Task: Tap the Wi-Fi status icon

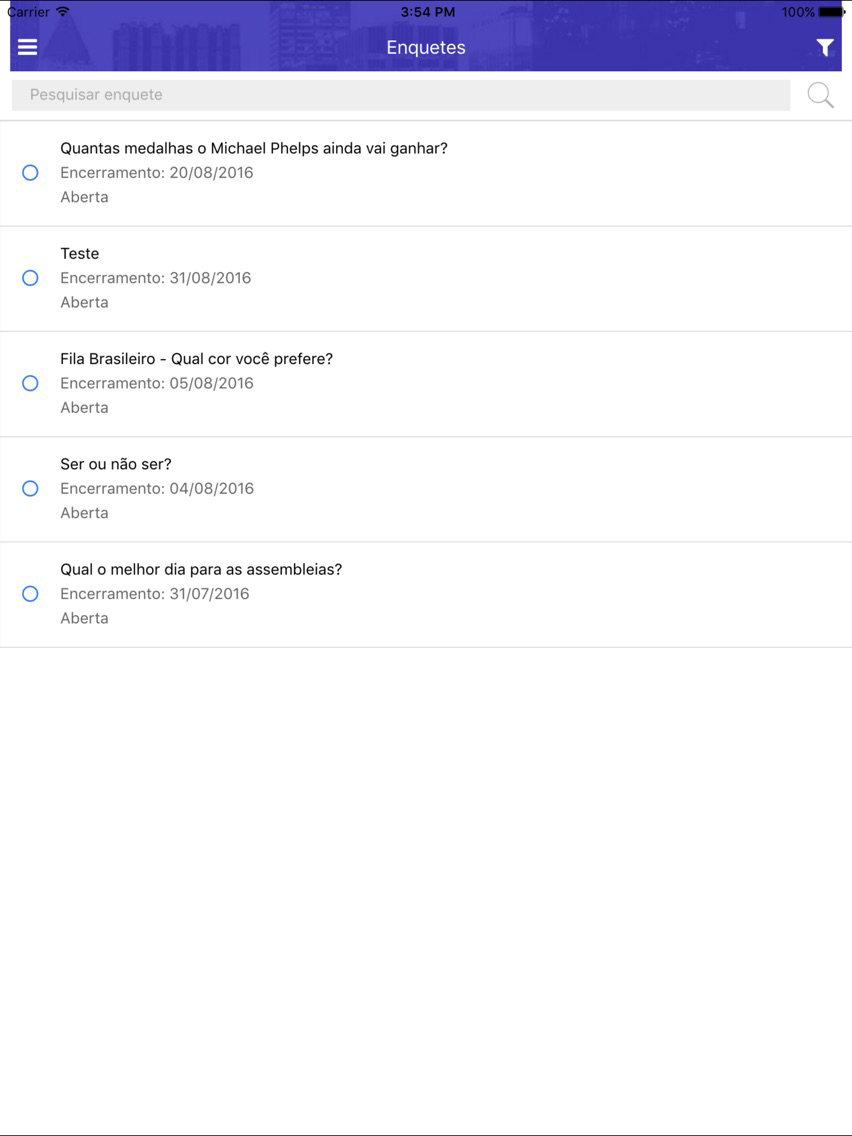Action: click(63, 12)
